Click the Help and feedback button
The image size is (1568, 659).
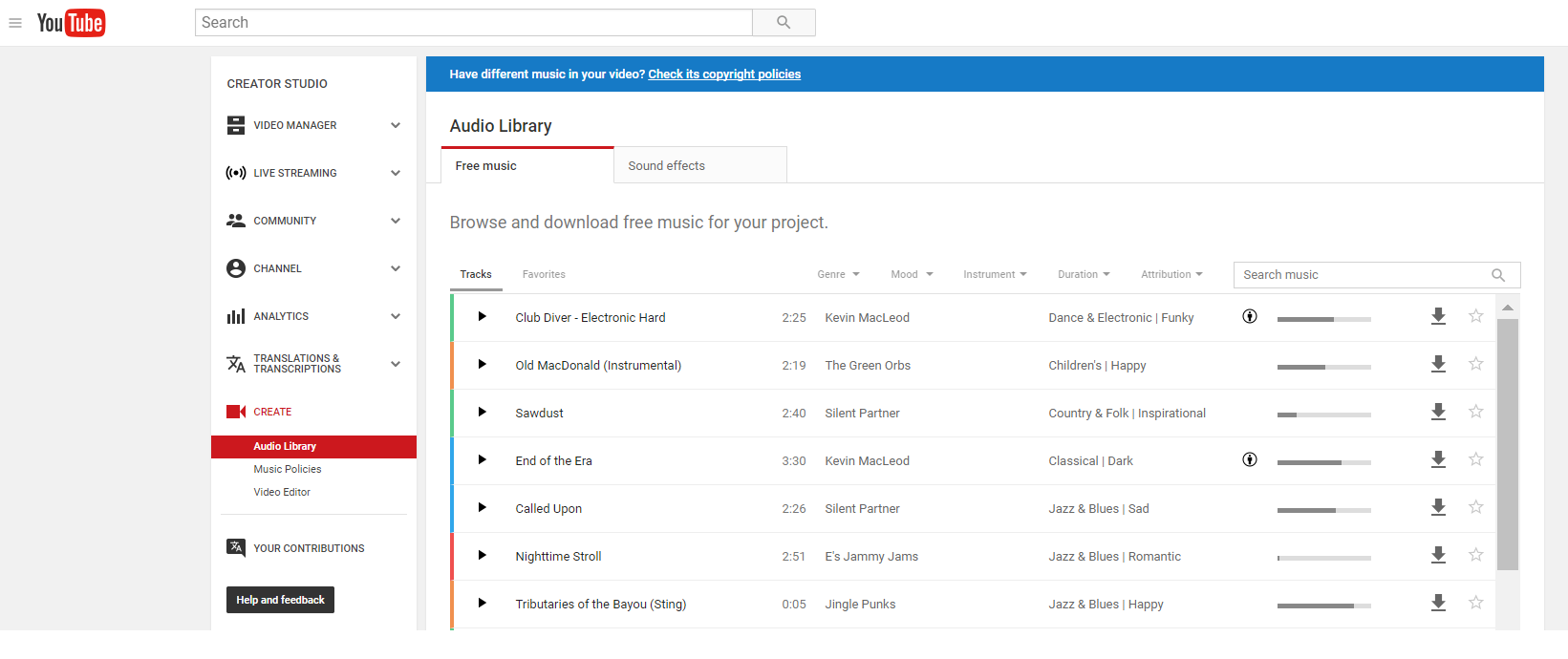tap(280, 600)
